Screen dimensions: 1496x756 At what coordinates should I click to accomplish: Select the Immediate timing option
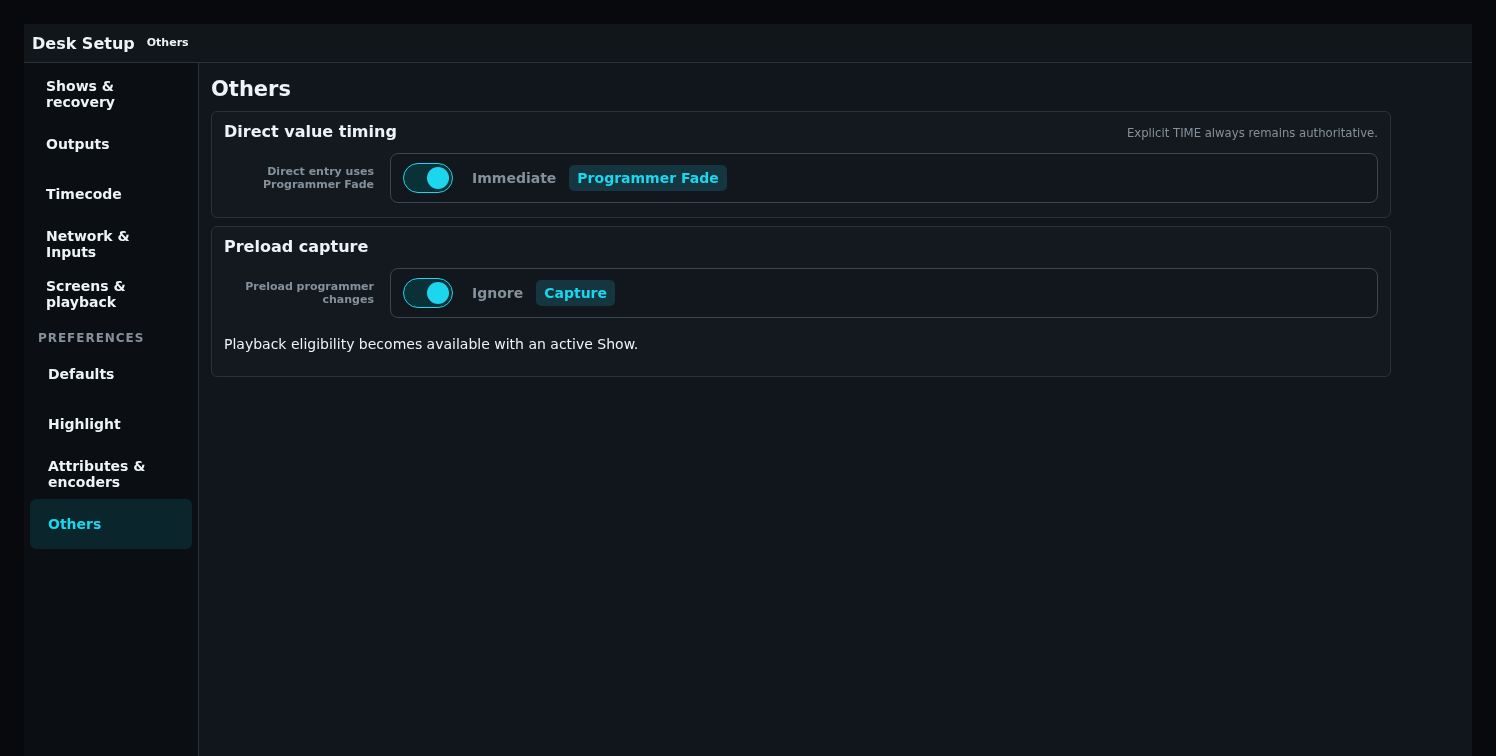point(514,178)
